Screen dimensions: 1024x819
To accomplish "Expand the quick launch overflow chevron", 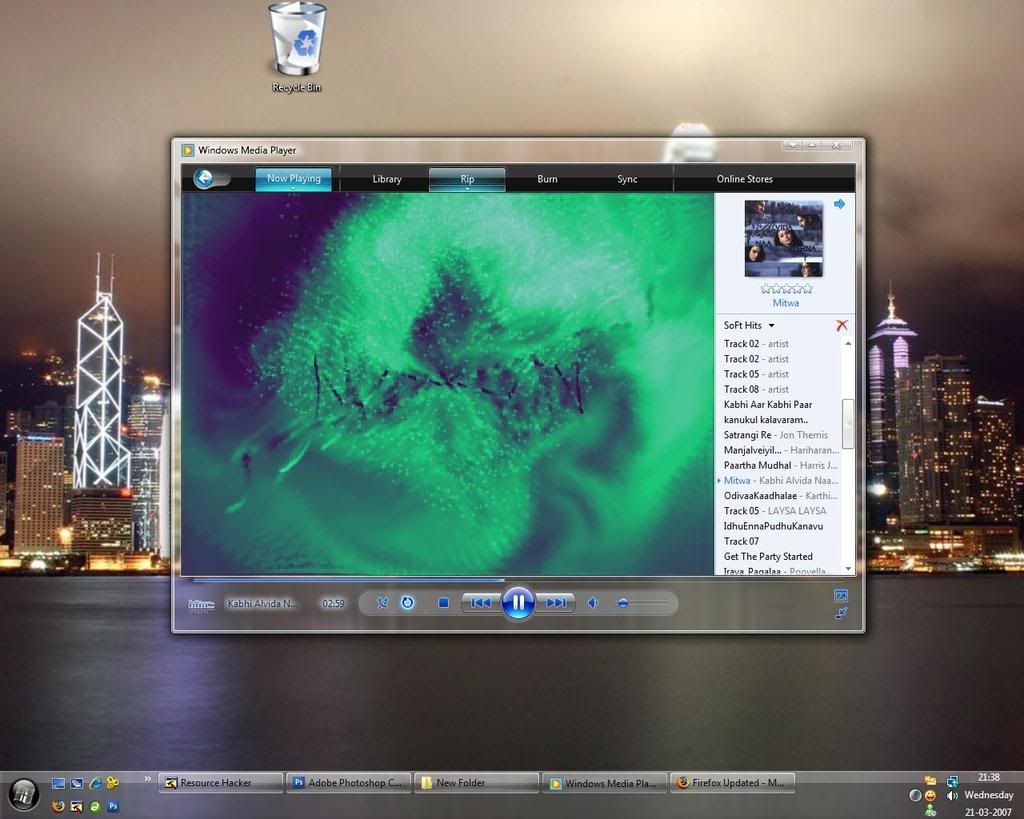I will 148,779.
